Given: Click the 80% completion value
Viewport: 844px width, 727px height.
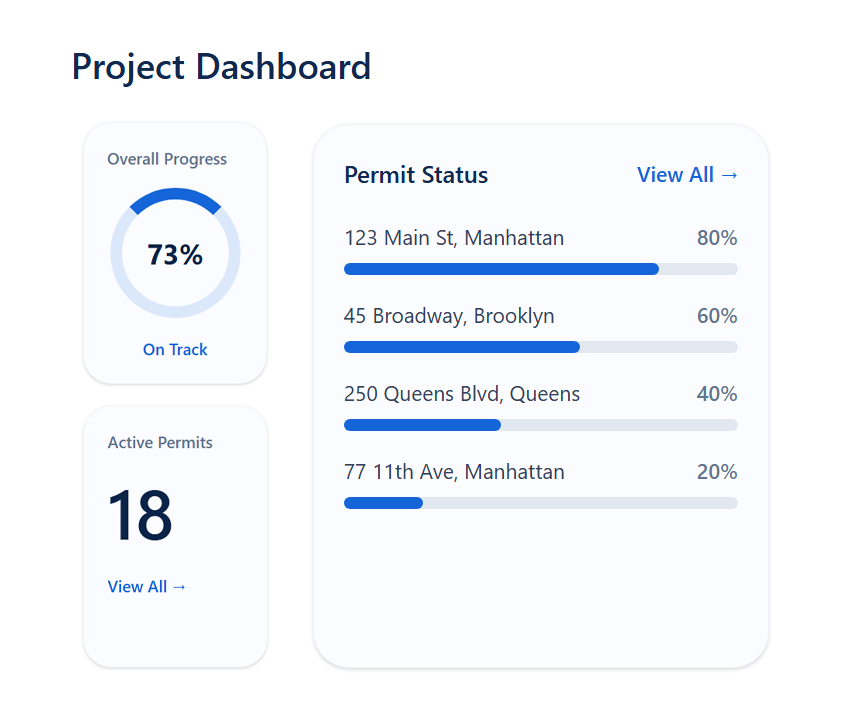Looking at the screenshot, I should point(717,238).
